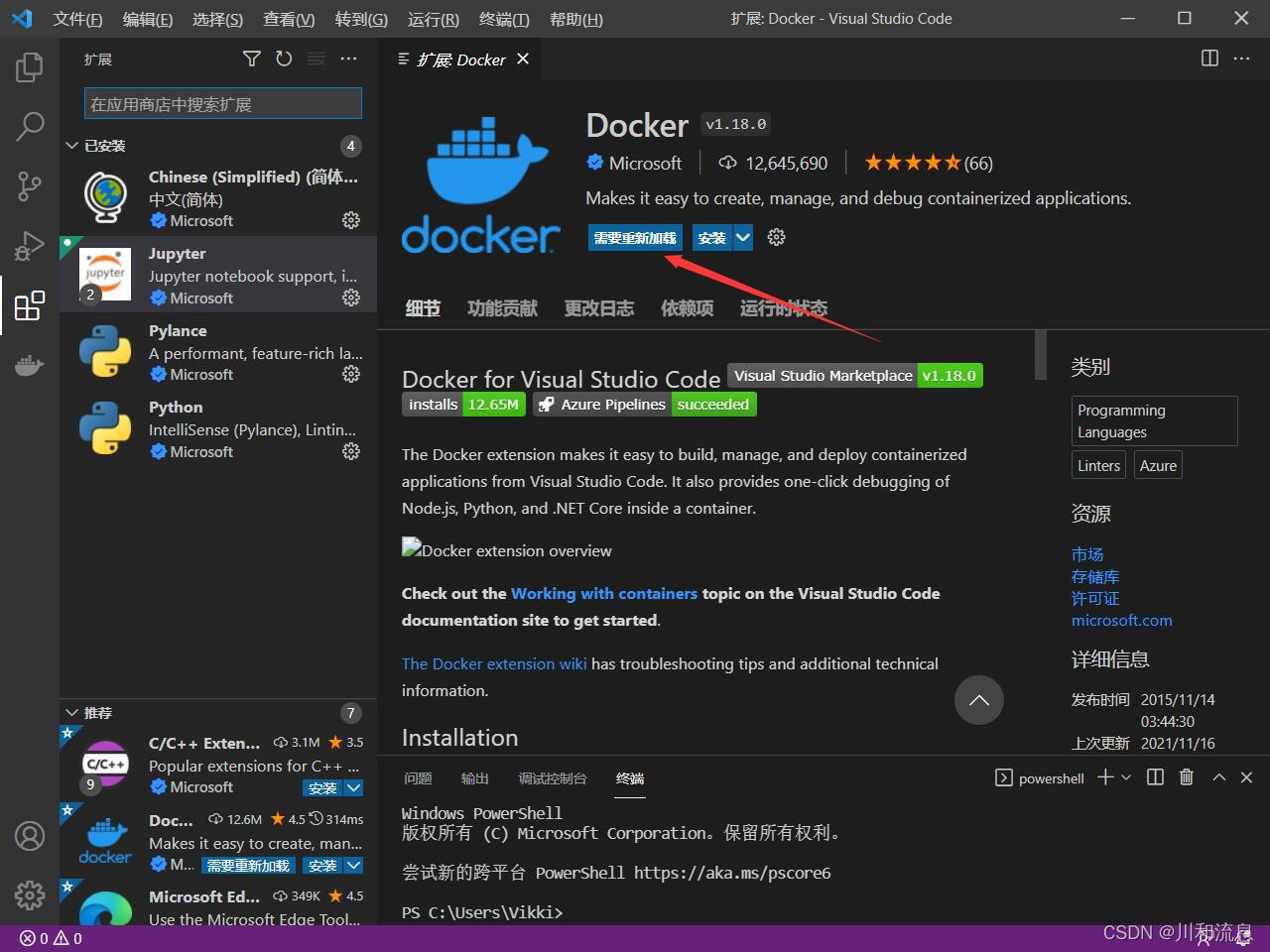This screenshot has width=1270, height=952.
Task: Open the 帮助(H) menu
Action: coord(575,19)
